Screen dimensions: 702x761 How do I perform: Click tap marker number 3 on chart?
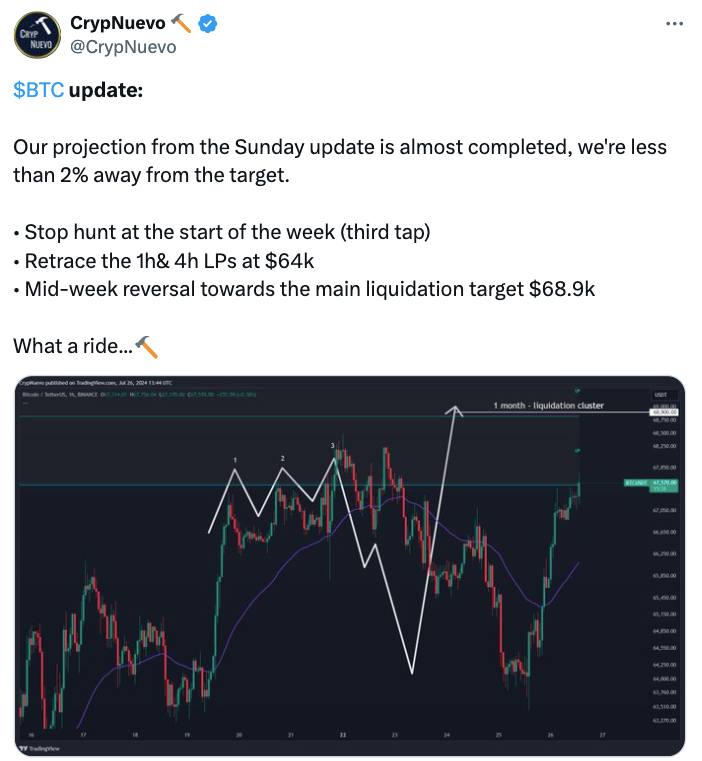coord(333,445)
